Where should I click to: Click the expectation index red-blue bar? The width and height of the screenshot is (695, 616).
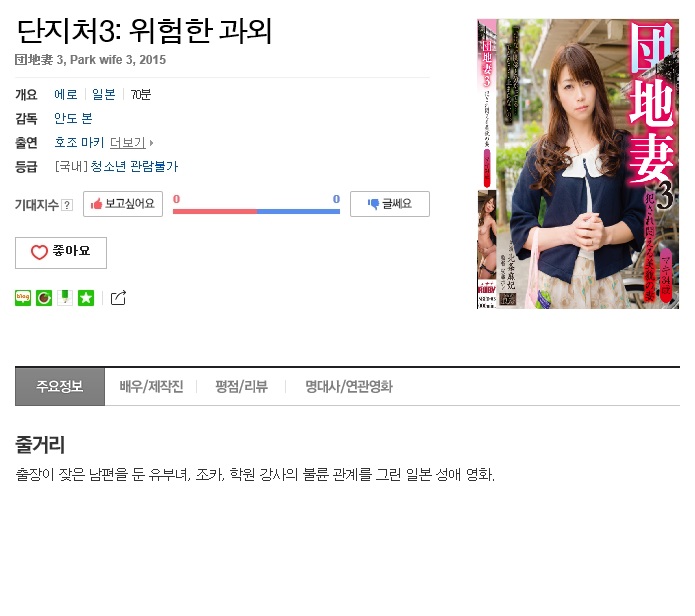pos(256,211)
